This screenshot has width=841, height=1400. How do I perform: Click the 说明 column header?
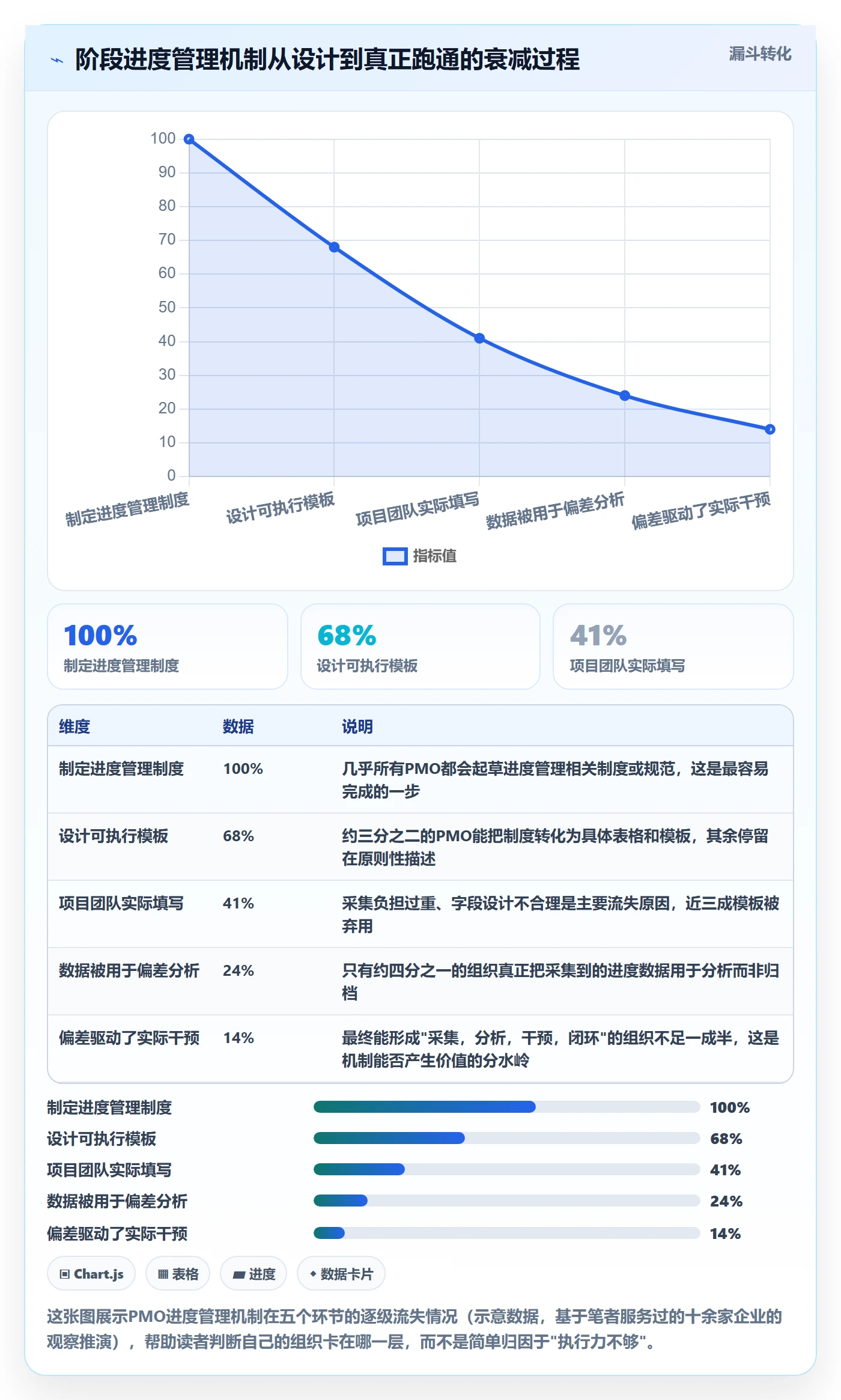[x=357, y=726]
